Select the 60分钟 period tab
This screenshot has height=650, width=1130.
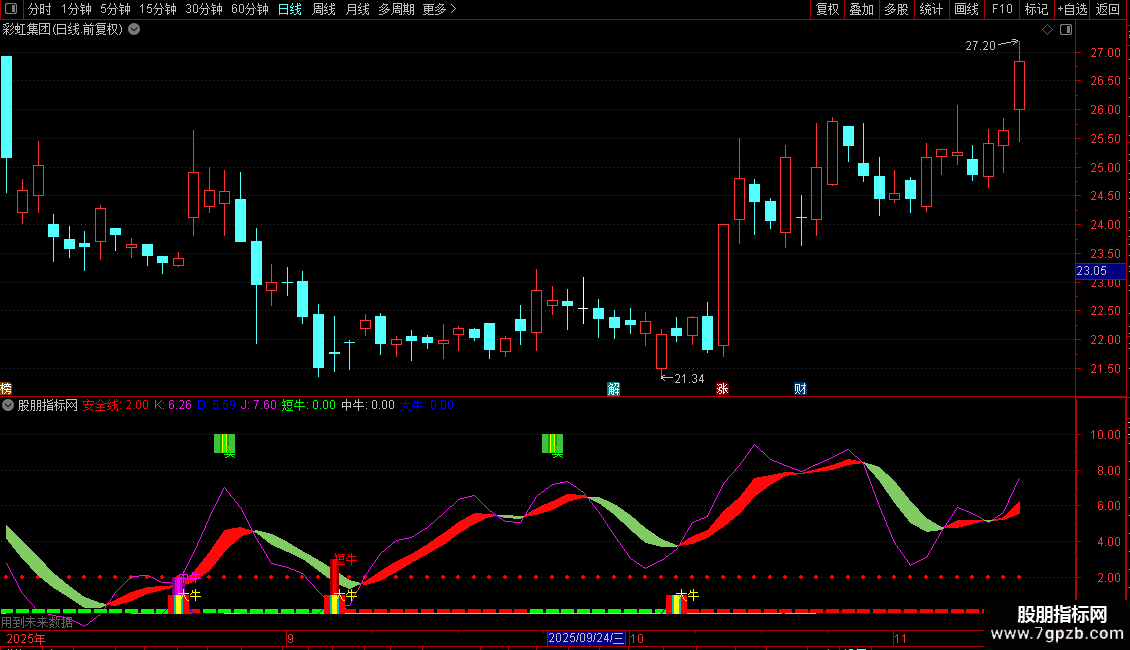point(249,9)
